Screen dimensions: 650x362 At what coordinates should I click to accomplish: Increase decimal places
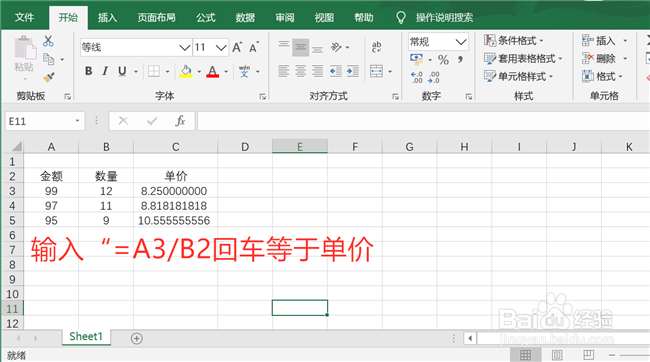point(417,77)
